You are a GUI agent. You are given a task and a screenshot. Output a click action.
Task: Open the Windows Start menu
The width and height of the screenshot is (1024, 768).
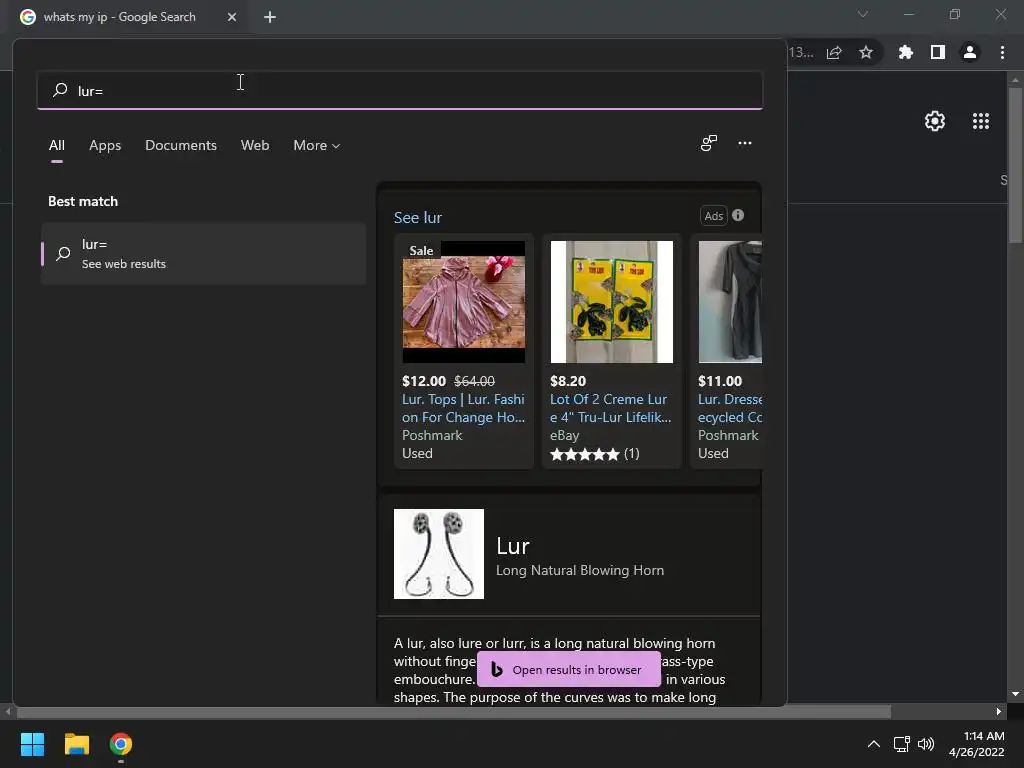pyautogui.click(x=32, y=744)
